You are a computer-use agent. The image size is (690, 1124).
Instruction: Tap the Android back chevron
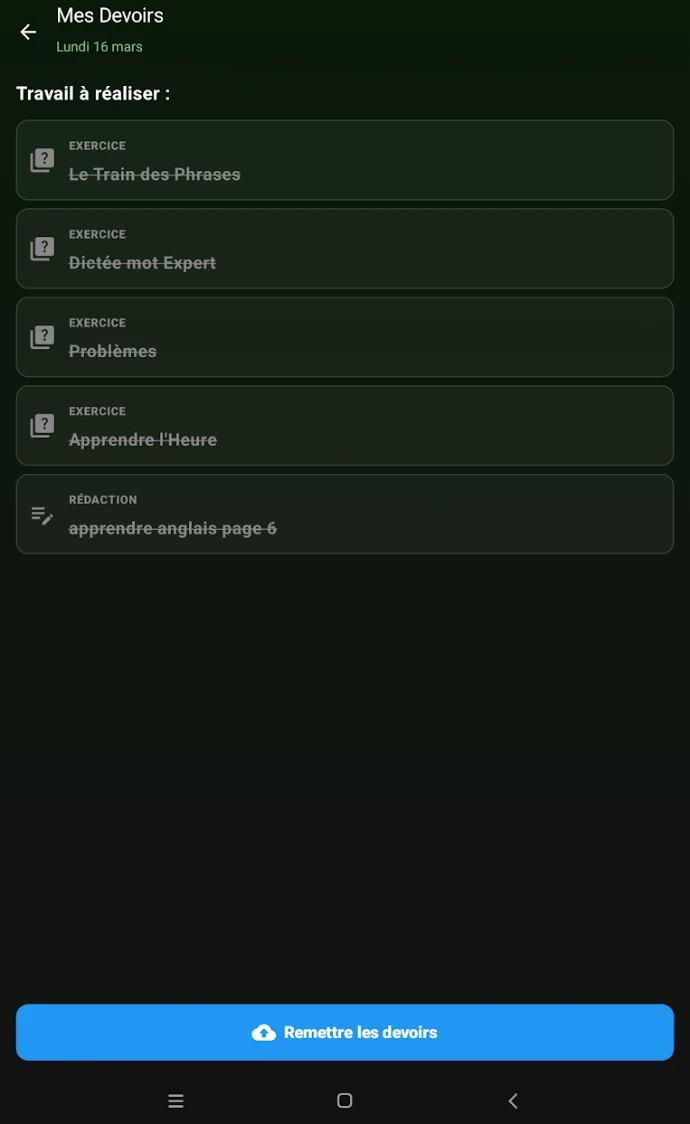click(513, 1100)
